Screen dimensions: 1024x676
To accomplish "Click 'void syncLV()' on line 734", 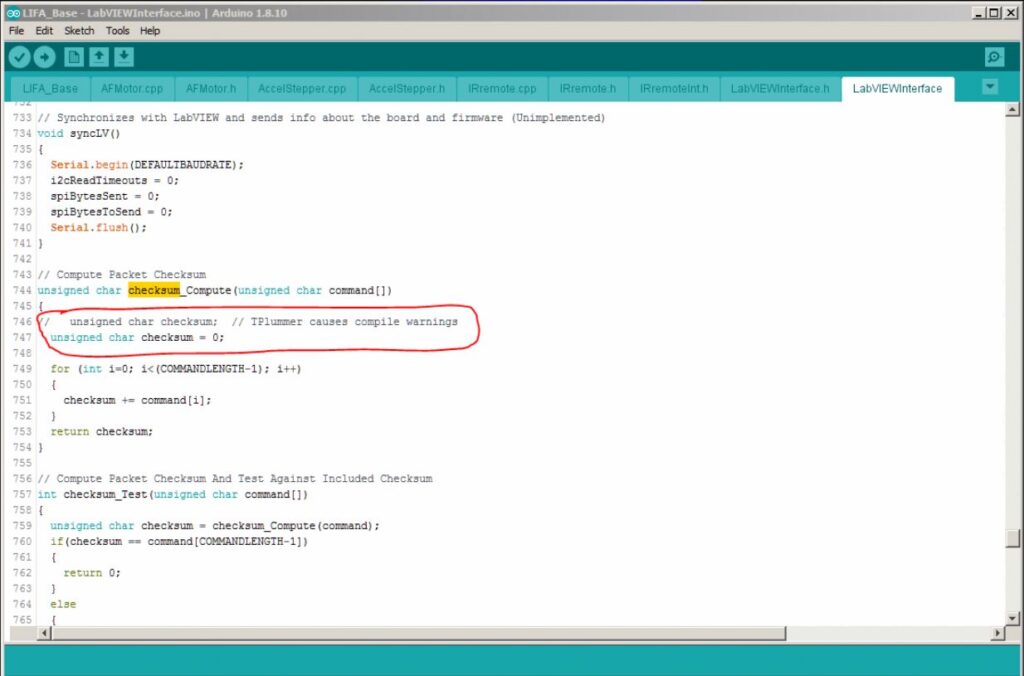I will pyautogui.click(x=79, y=133).
